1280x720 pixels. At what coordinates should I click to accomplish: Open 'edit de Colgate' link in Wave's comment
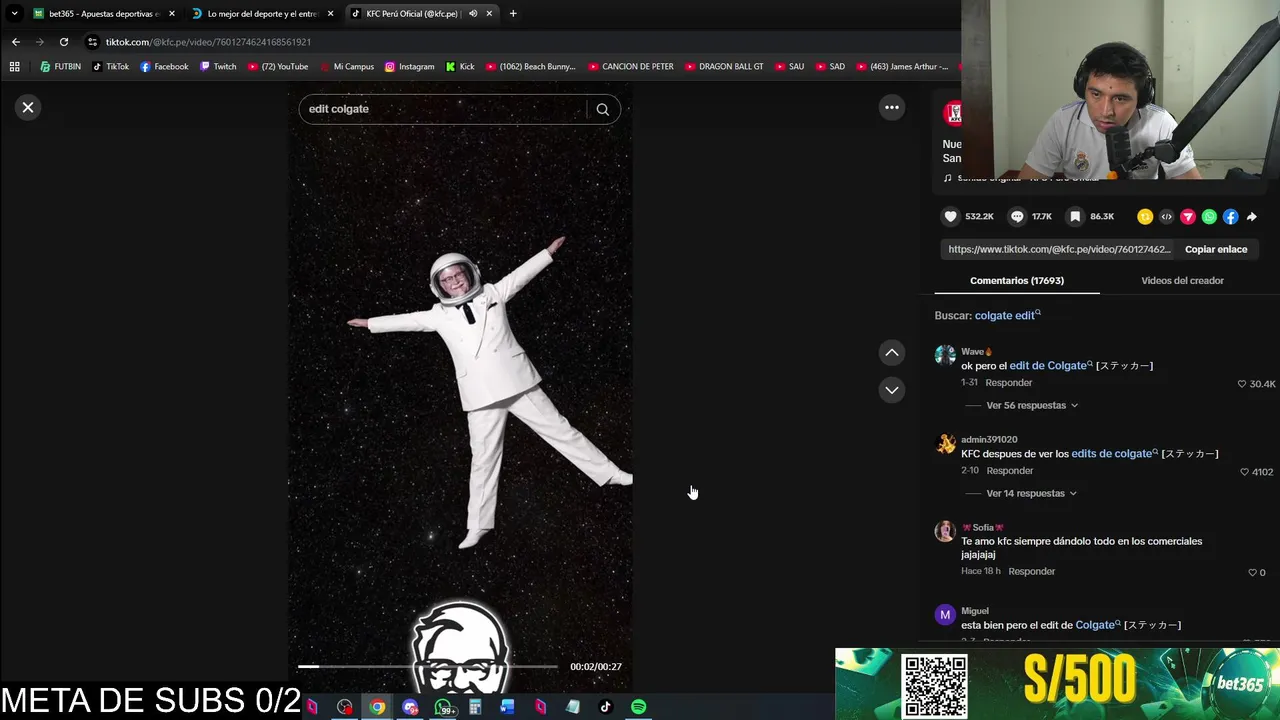tap(1050, 366)
